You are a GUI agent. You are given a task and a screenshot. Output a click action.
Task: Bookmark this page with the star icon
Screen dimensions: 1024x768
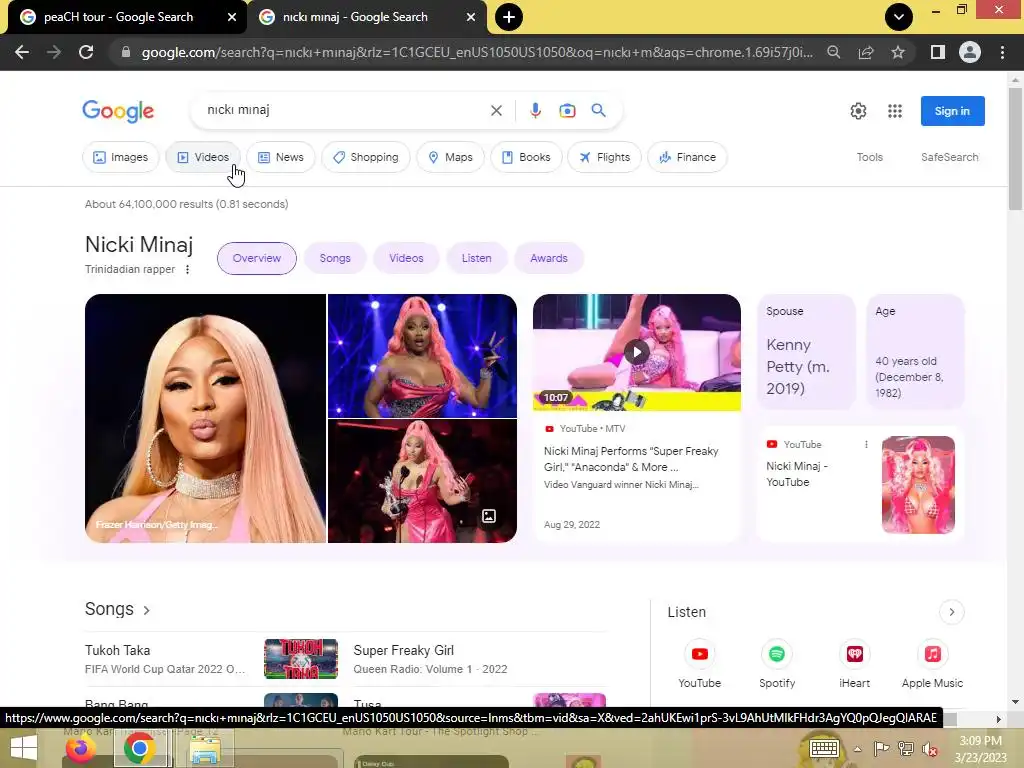point(898,52)
